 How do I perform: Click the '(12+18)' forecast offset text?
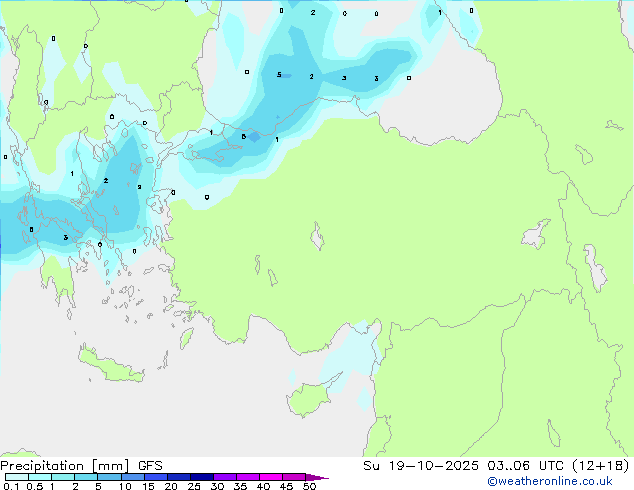point(601,466)
